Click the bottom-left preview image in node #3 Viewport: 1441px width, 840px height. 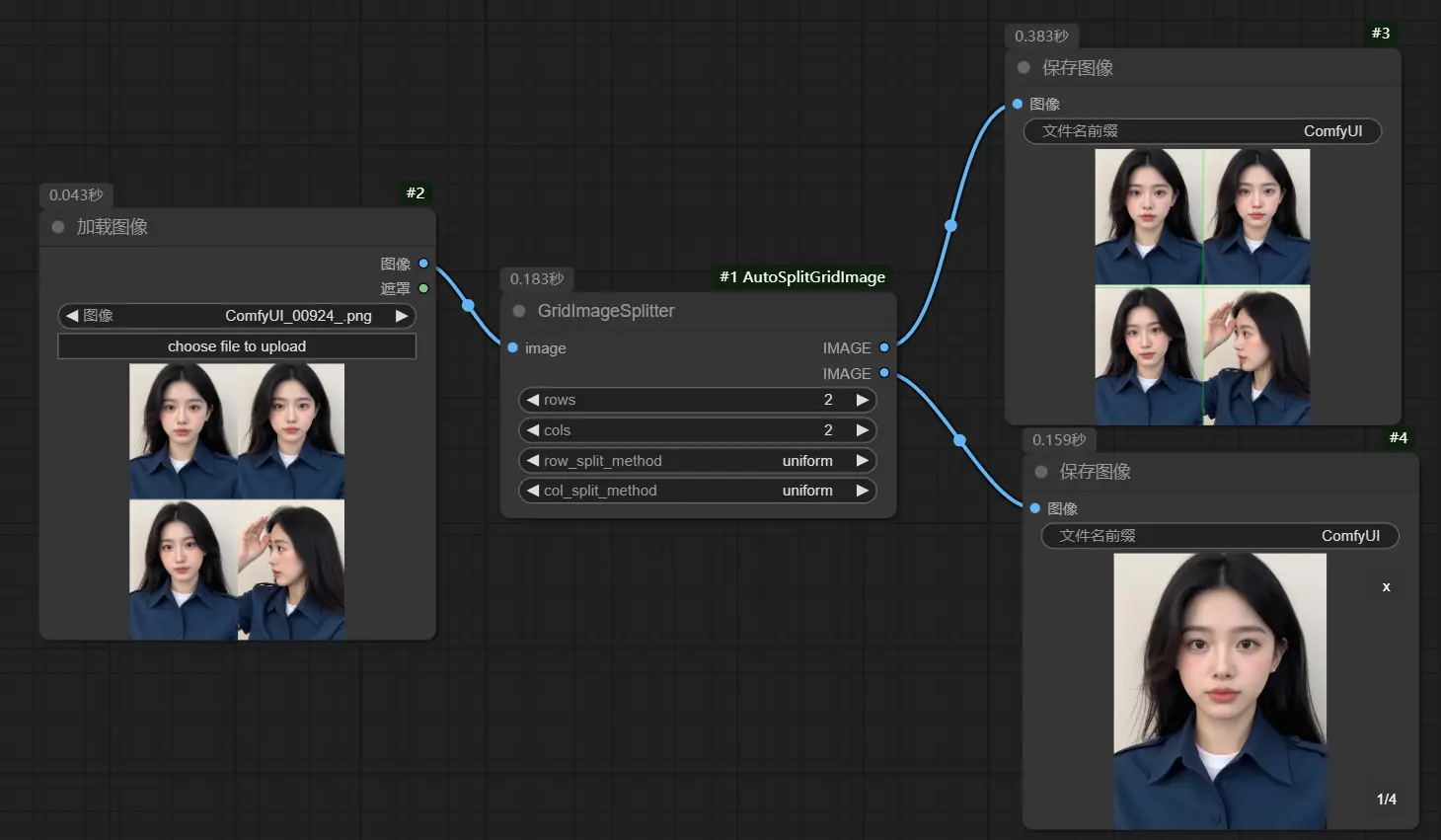coord(1149,355)
